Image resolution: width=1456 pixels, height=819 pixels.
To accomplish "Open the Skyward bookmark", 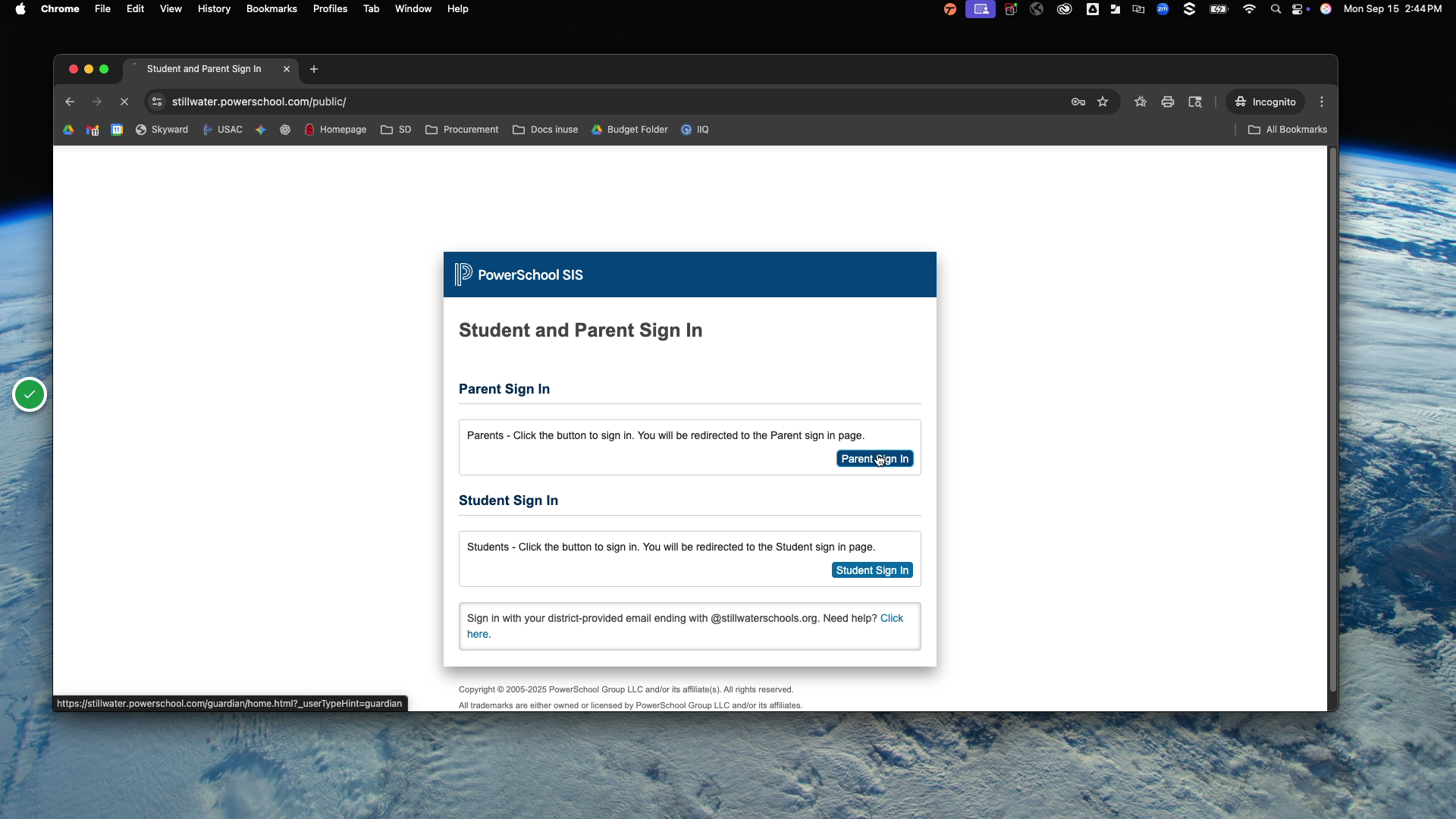I will [x=162, y=130].
